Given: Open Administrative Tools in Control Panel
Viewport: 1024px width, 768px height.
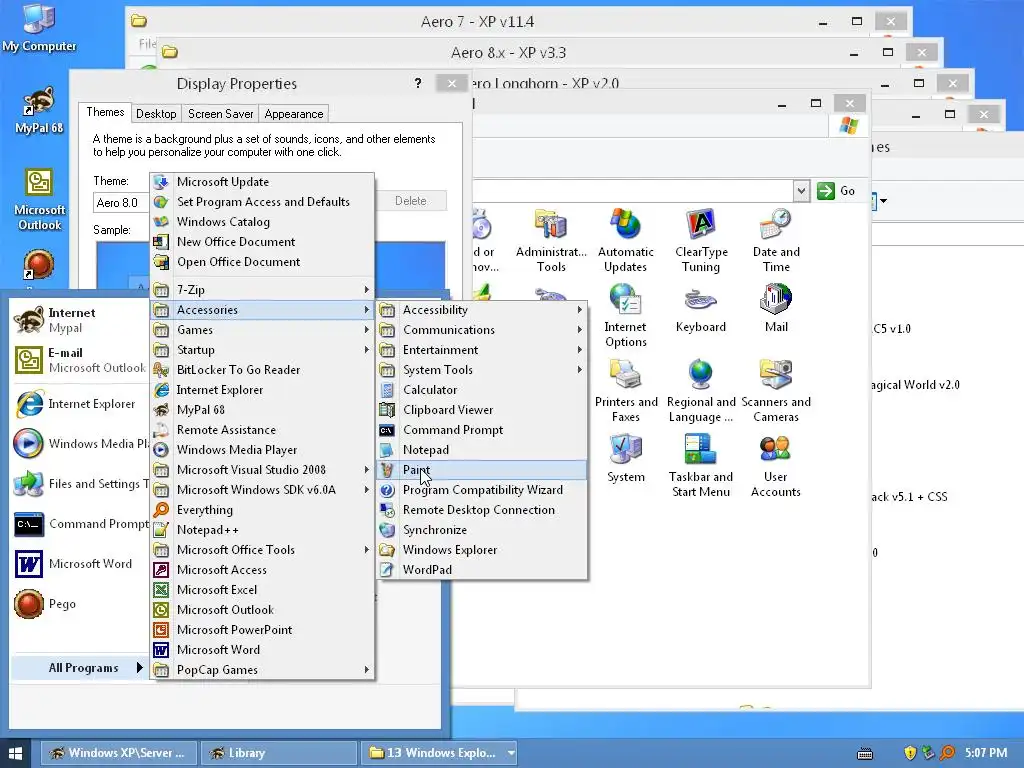Looking at the screenshot, I should 551,240.
